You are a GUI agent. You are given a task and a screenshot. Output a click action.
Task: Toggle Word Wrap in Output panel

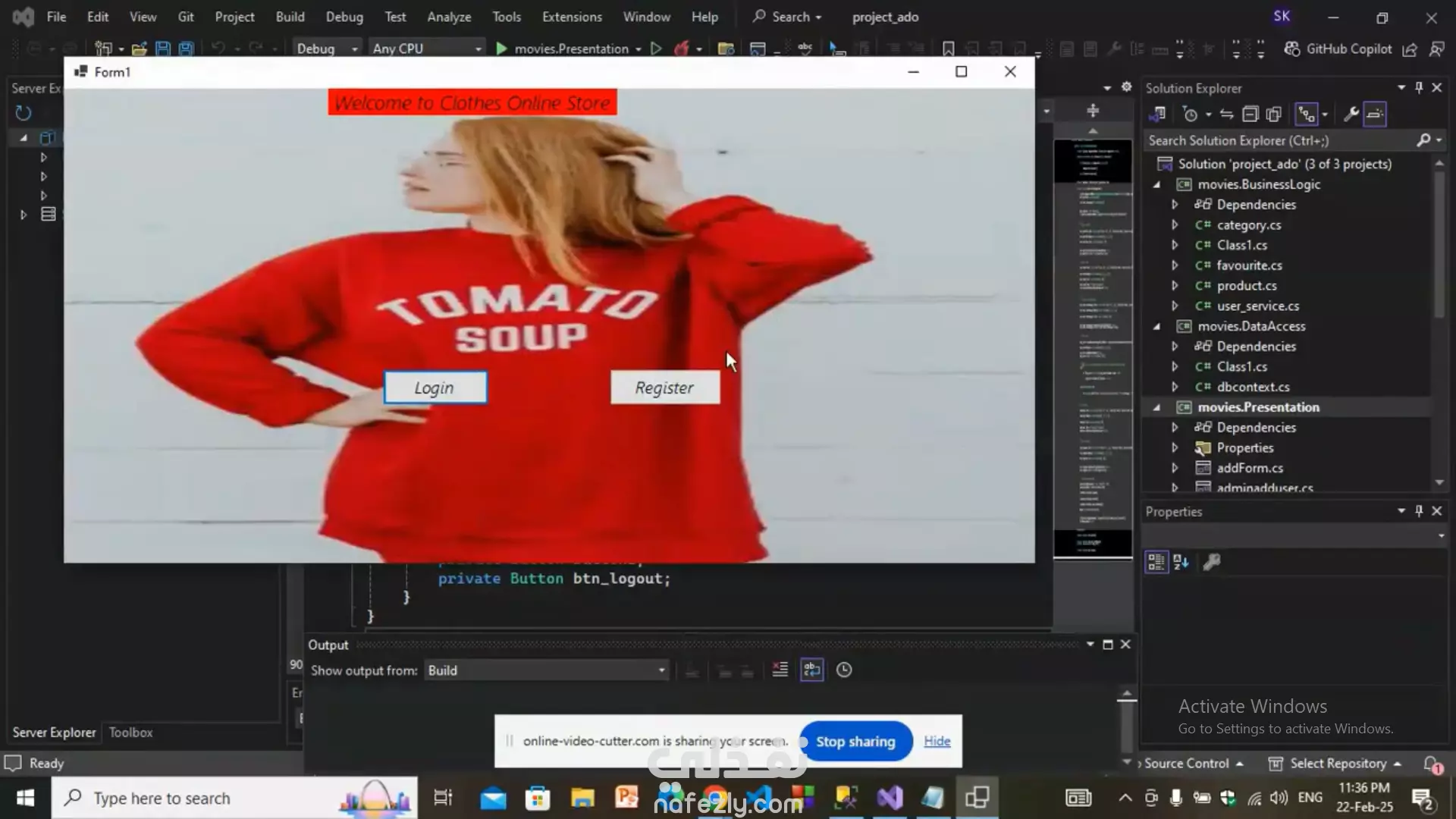point(811,670)
